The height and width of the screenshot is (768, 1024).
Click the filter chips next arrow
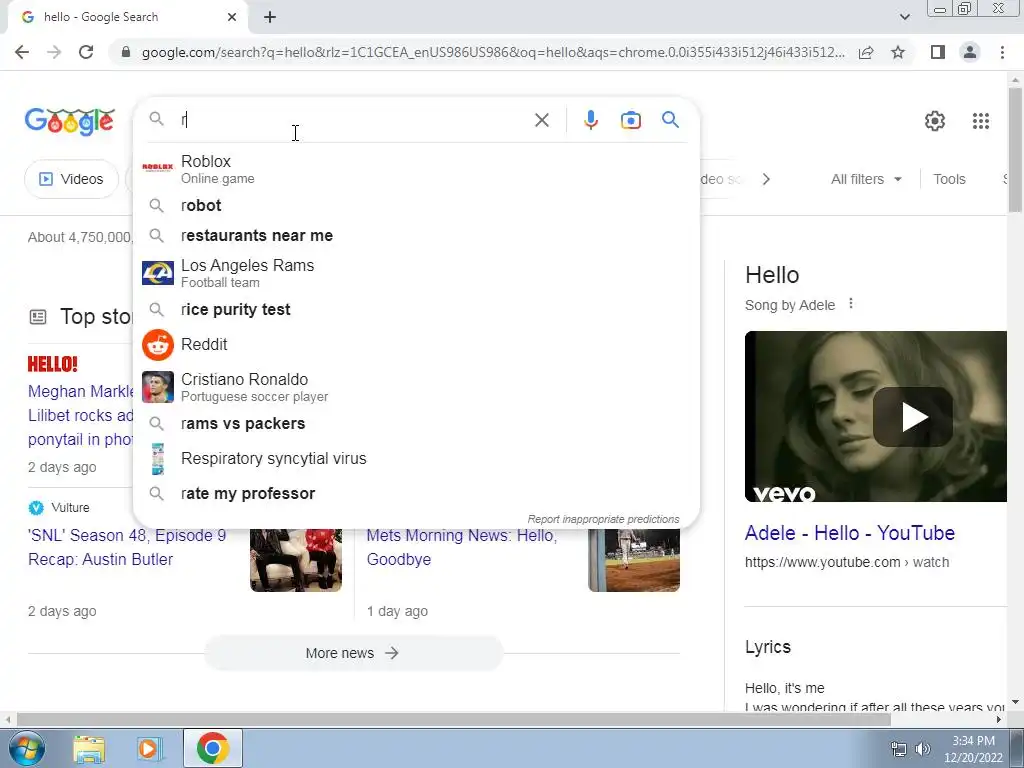(x=766, y=179)
